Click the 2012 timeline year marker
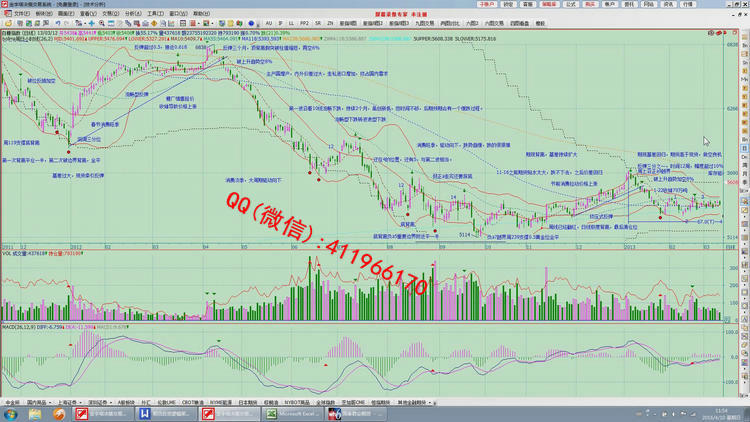Screen dimensions: 750x422 pyautogui.click(x=76, y=247)
